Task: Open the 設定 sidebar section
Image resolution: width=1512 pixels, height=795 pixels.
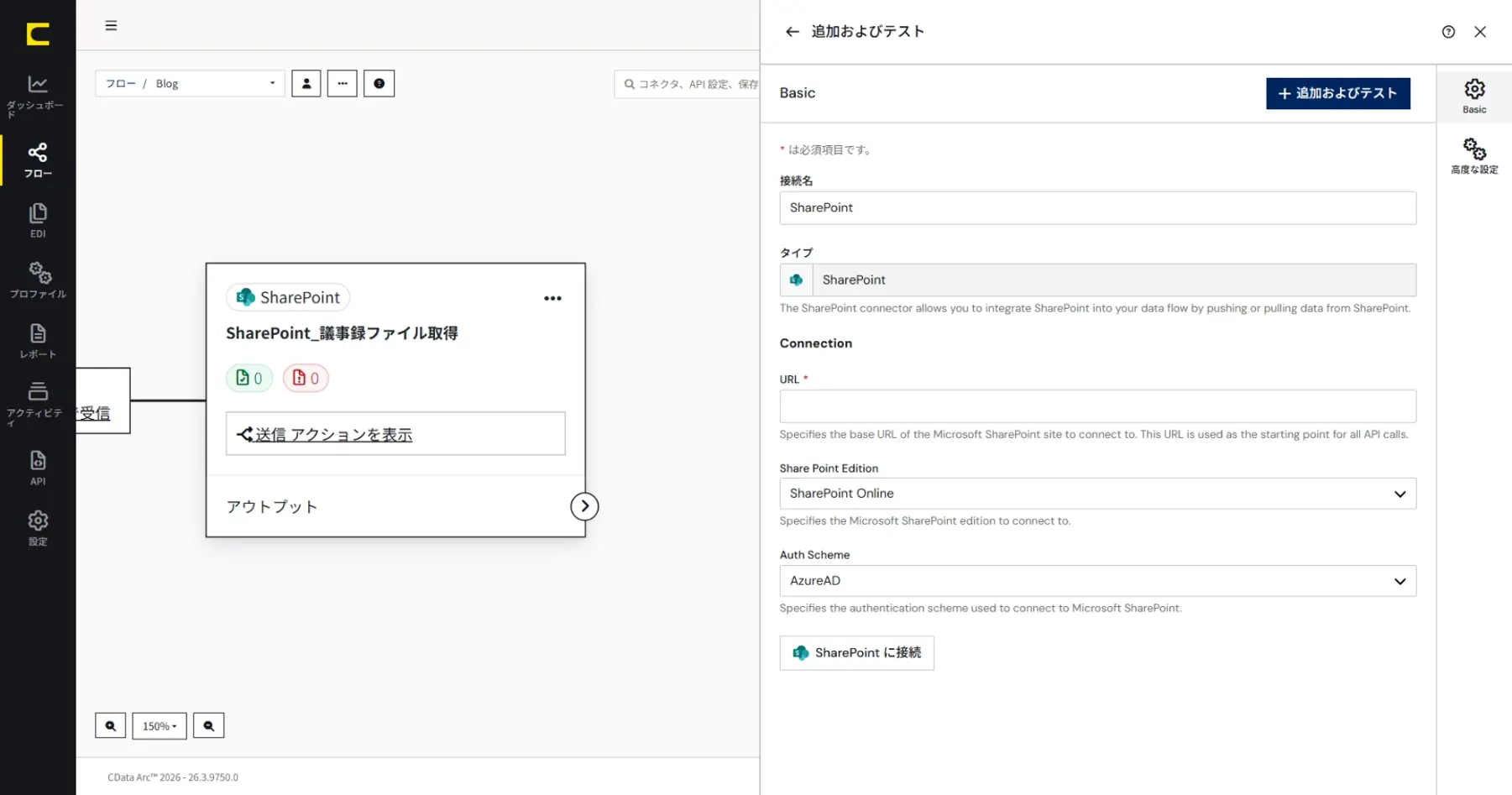Action: (38, 528)
